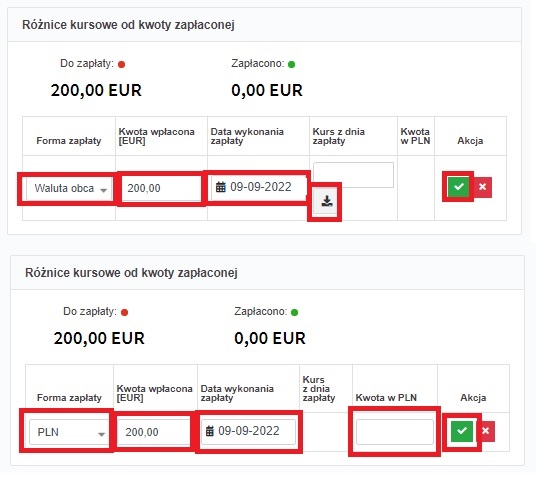Click arrow of Waluta obca combo box
This screenshot has height=477, width=540.
click(103, 190)
